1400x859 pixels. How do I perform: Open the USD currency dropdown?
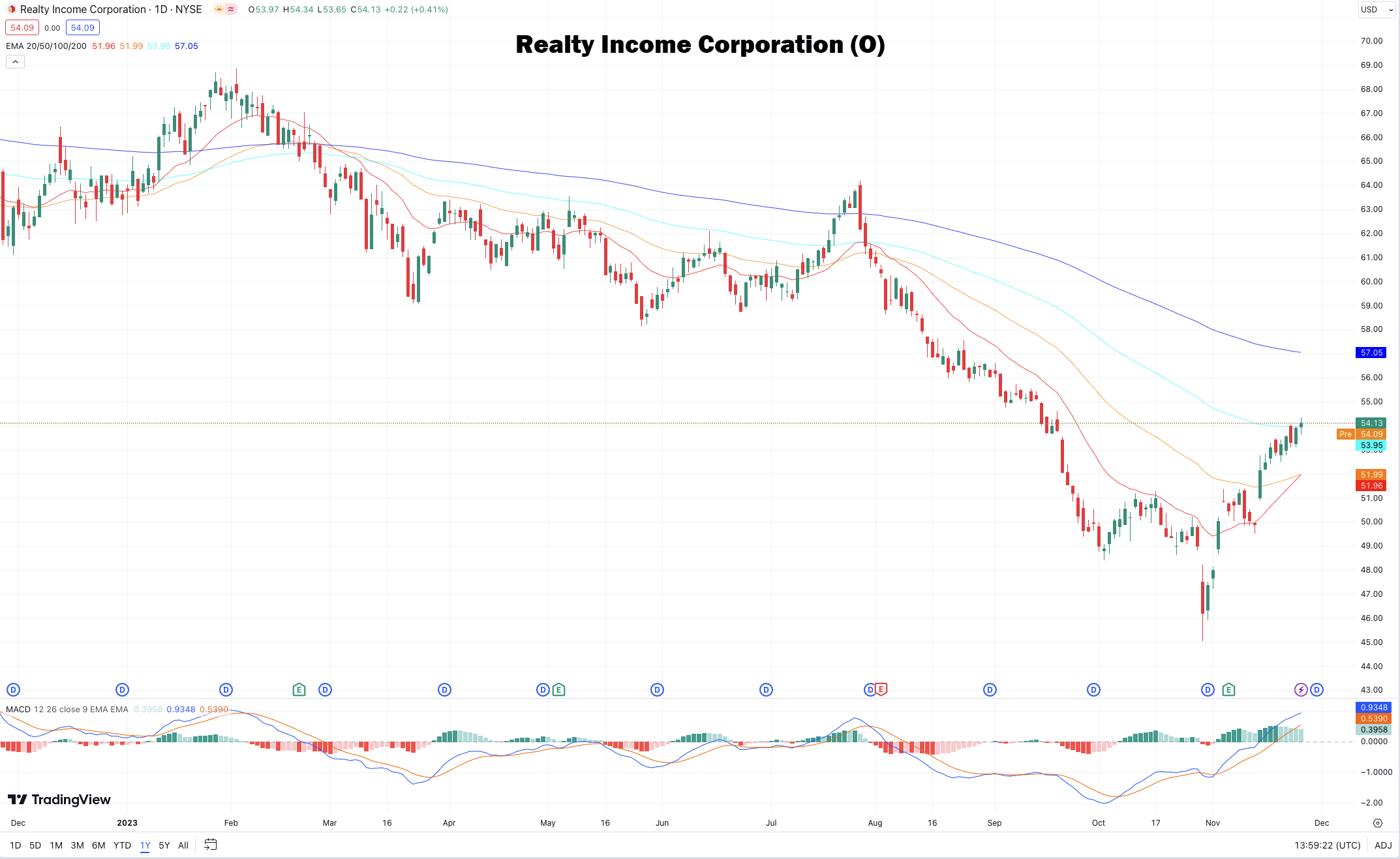[1377, 9]
